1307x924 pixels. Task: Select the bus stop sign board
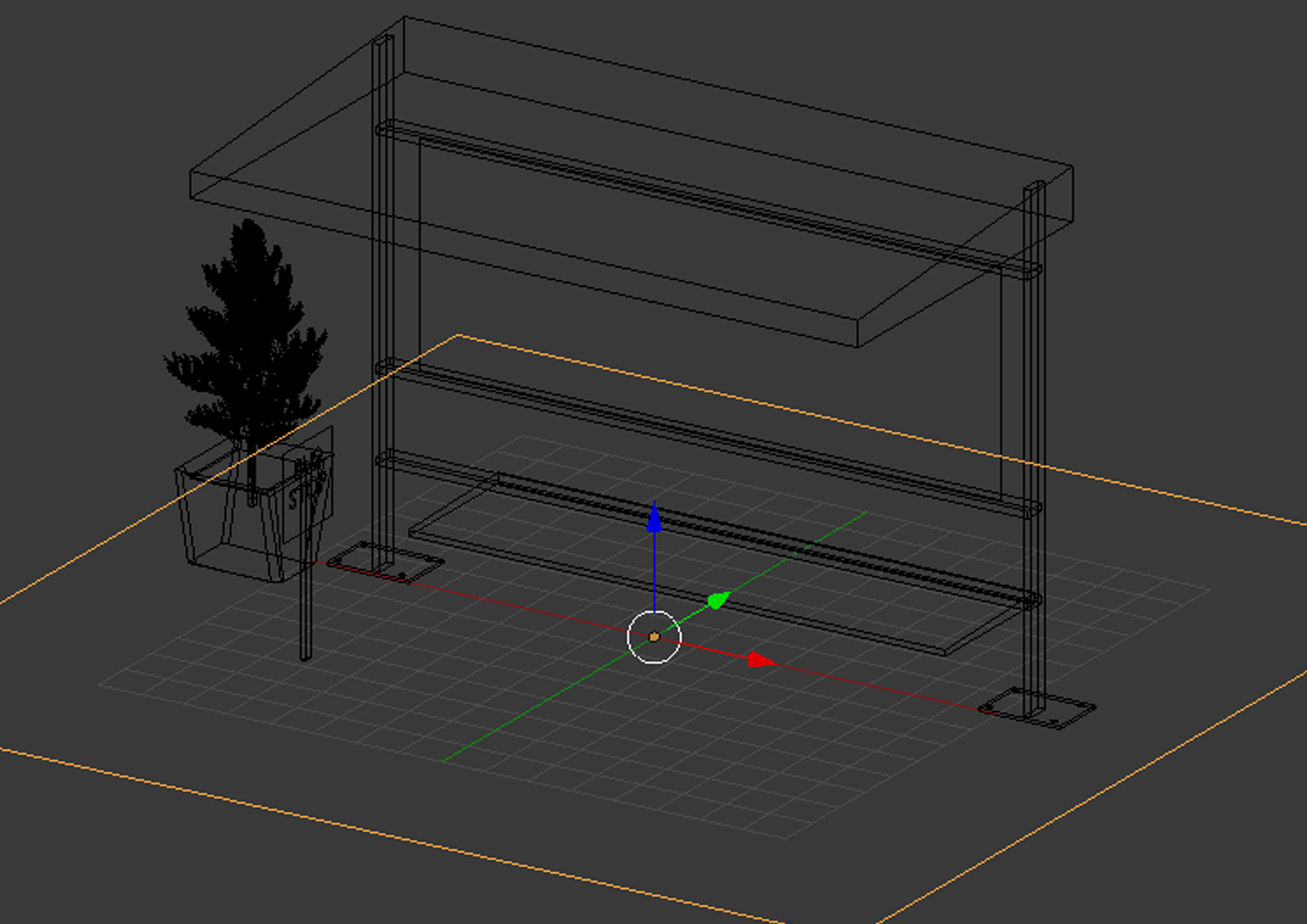point(308,484)
